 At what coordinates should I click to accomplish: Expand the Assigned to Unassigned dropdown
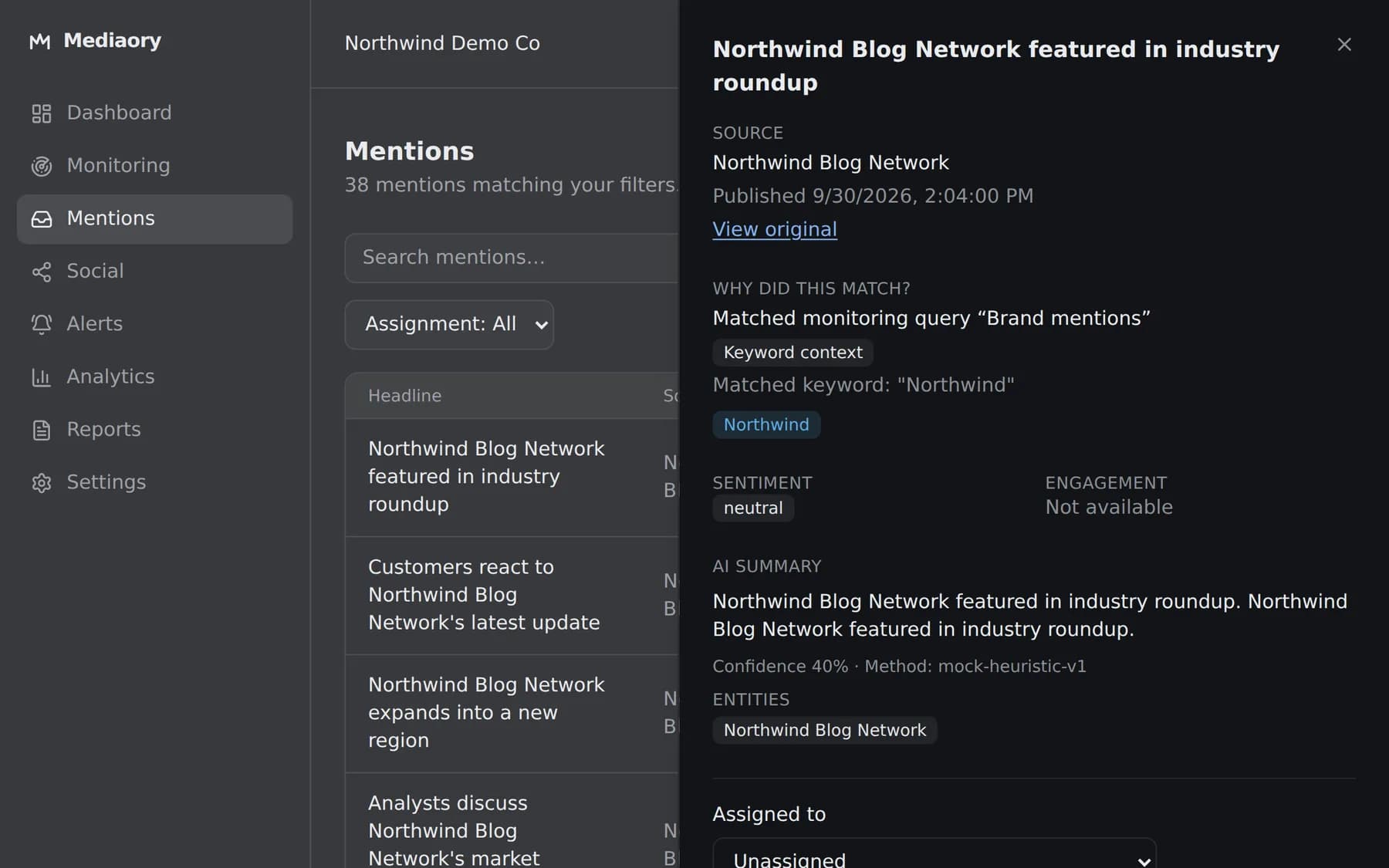click(934, 855)
